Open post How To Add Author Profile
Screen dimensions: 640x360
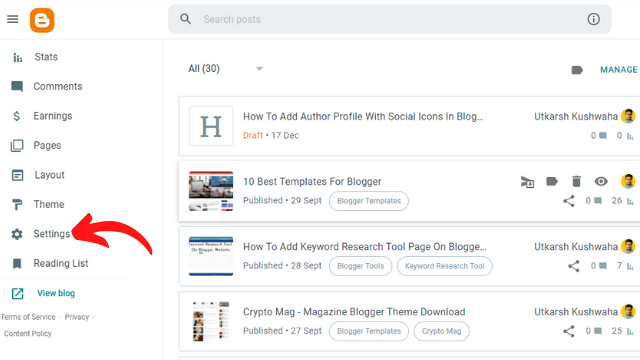(x=363, y=116)
